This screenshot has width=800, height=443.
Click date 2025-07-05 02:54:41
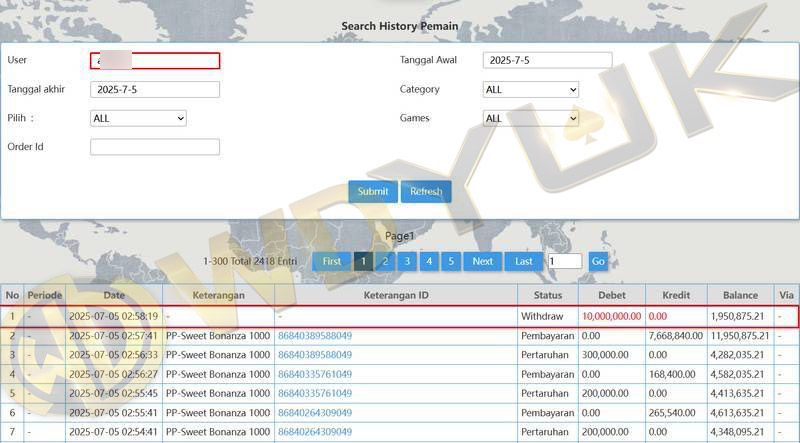tap(113, 432)
